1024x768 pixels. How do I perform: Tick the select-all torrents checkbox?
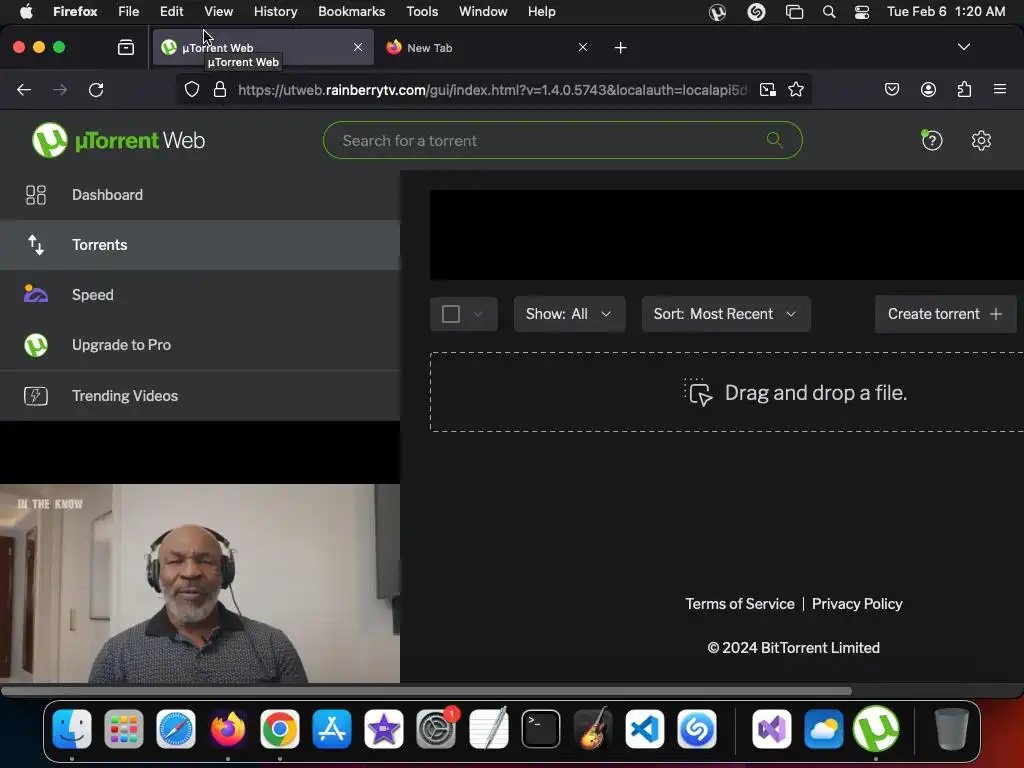pyautogui.click(x=451, y=314)
